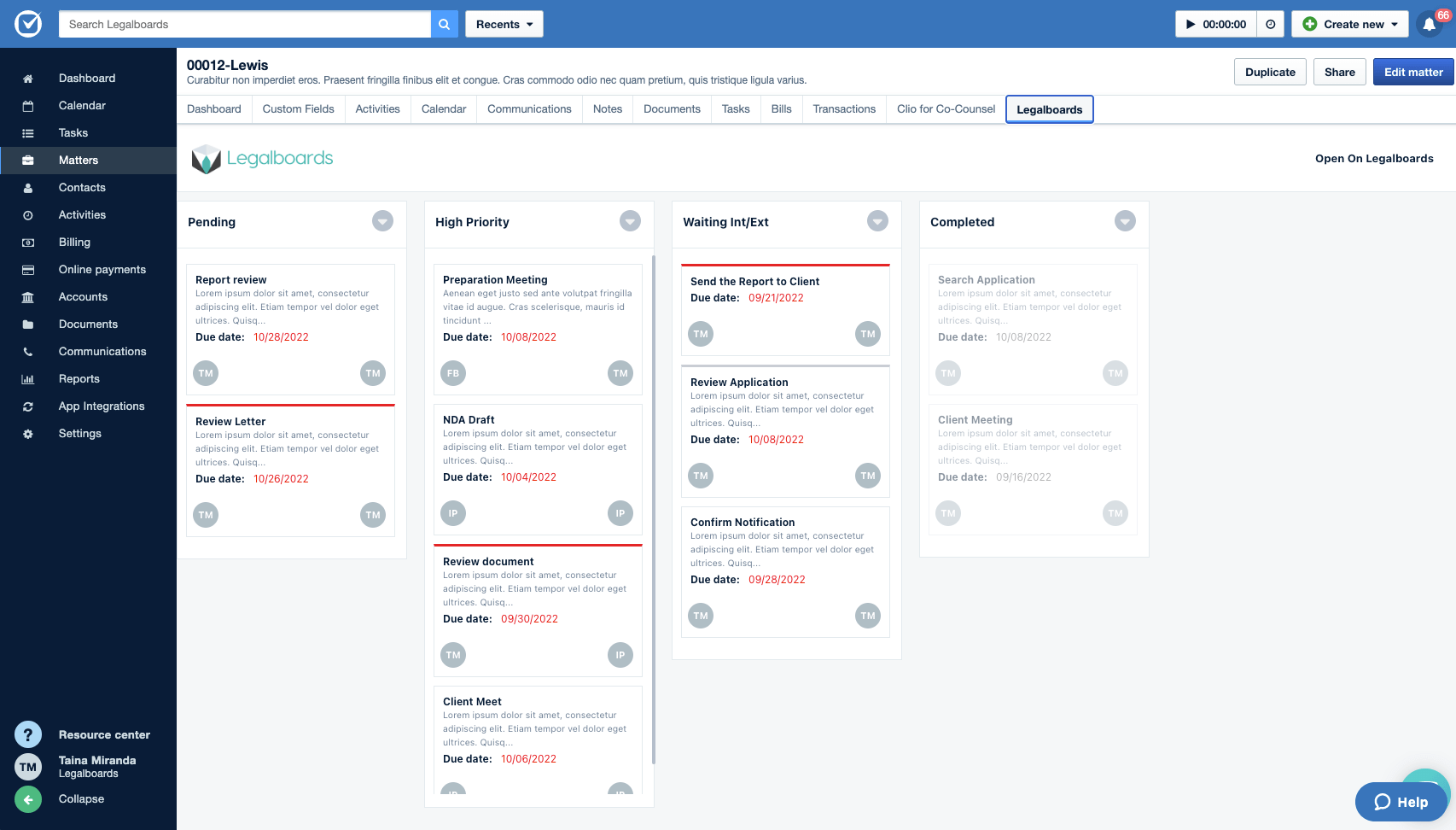
Task: Click the Matters sidebar item
Action: point(89,161)
